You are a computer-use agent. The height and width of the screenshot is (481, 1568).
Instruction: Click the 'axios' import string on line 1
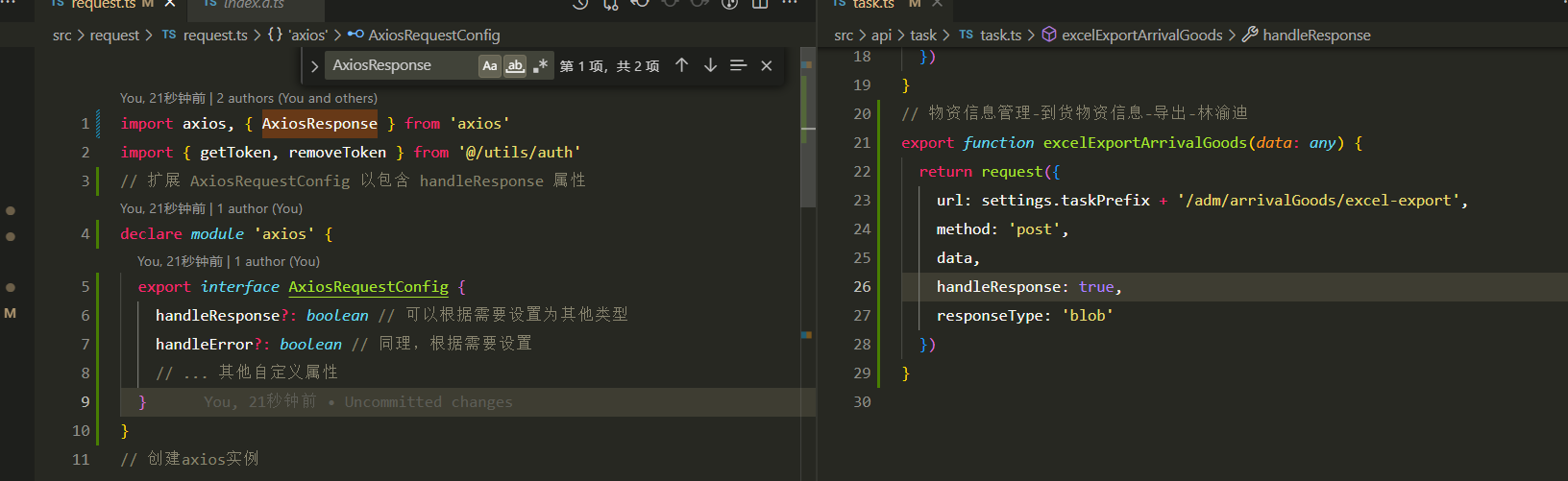tap(479, 124)
